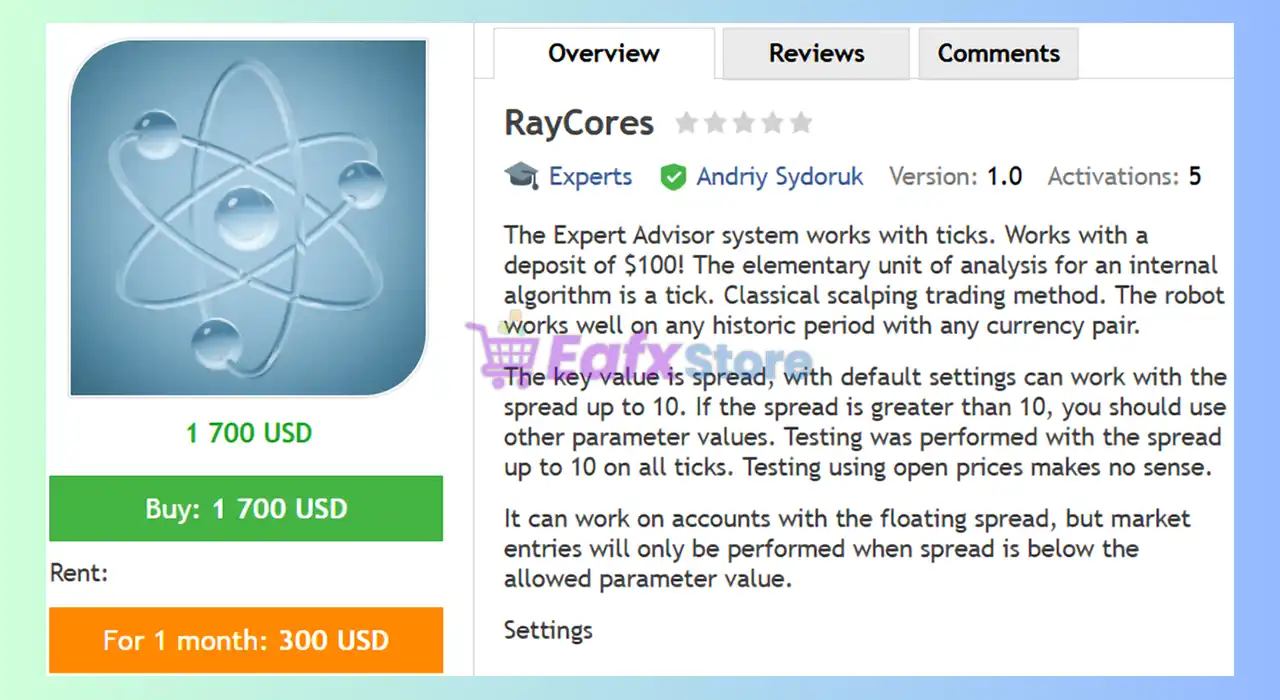Click the green 1 700 USD price text

tap(249, 433)
